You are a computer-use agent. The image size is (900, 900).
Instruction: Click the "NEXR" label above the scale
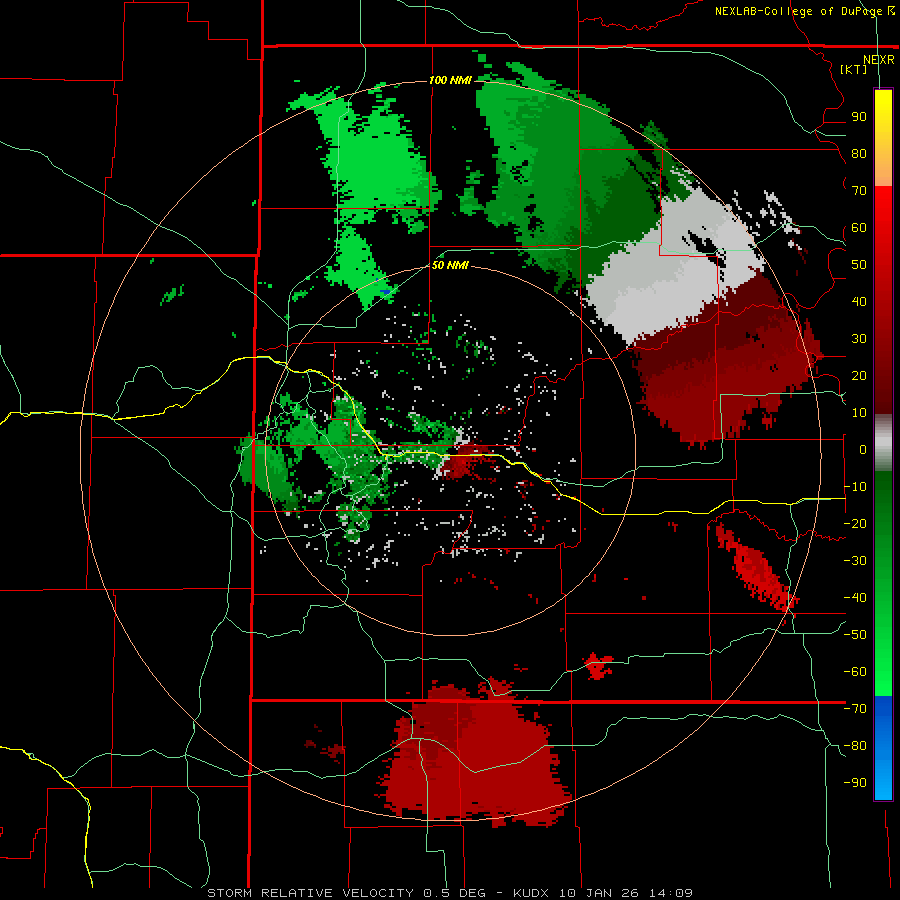click(879, 60)
